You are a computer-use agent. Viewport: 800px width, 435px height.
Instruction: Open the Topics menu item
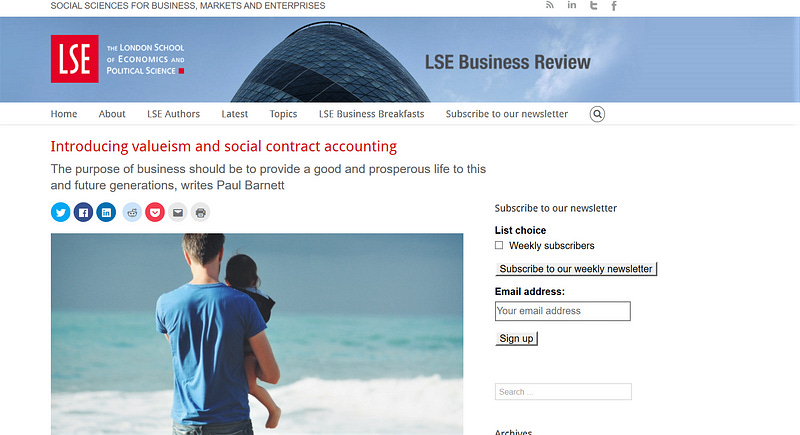(283, 114)
